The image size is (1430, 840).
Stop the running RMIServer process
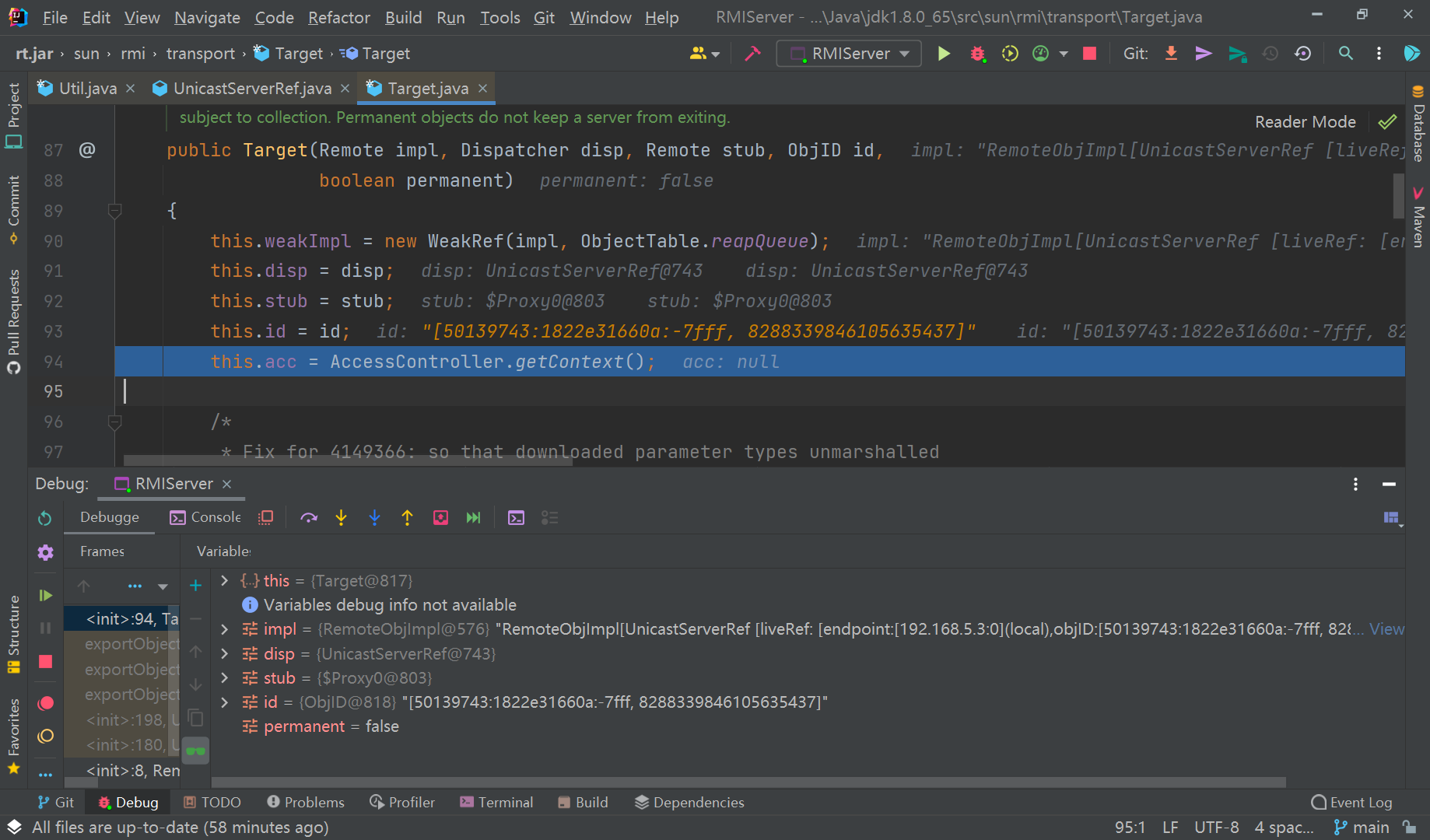tap(1089, 54)
